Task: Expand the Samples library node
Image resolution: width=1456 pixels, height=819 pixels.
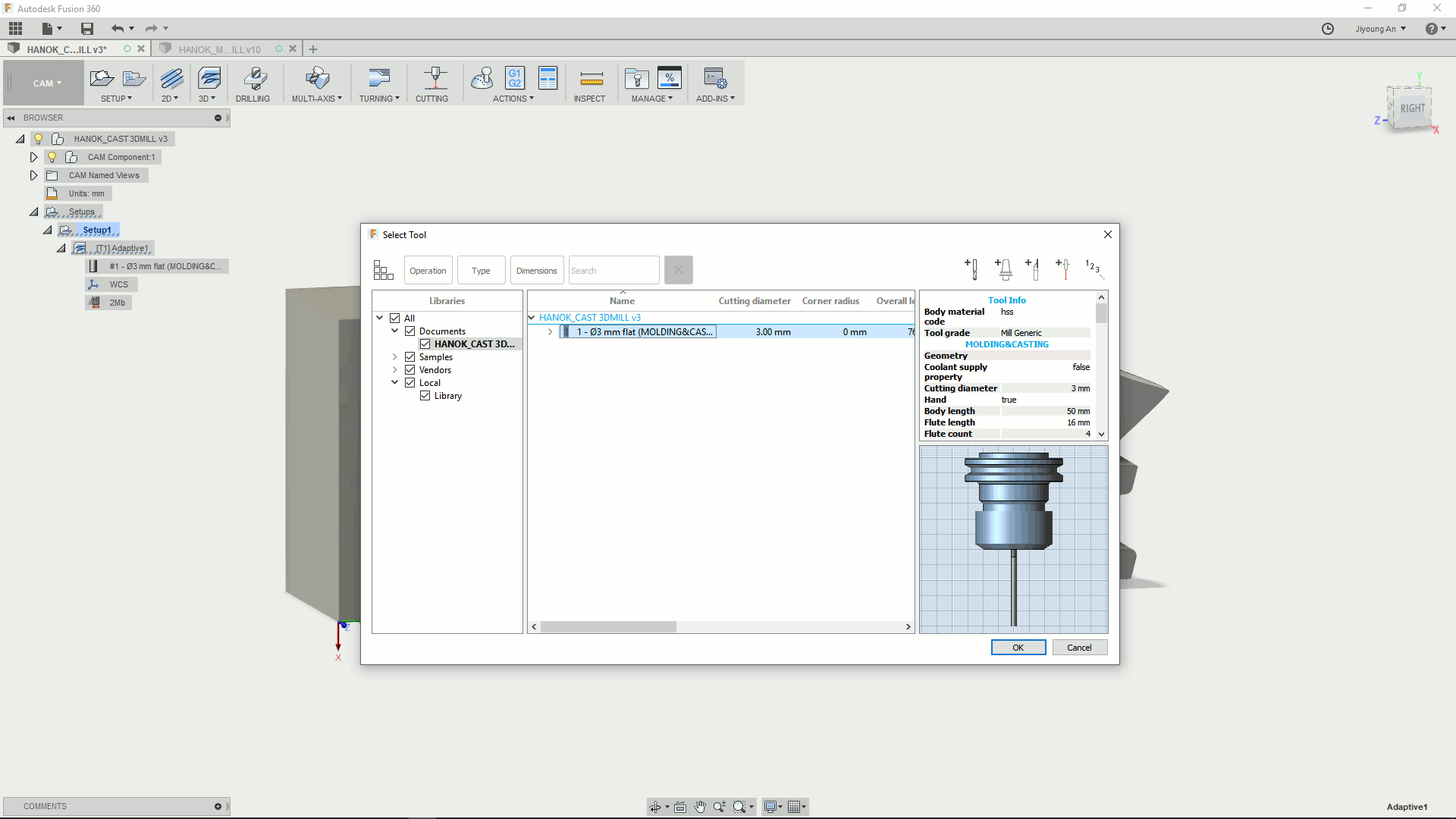Action: [395, 357]
